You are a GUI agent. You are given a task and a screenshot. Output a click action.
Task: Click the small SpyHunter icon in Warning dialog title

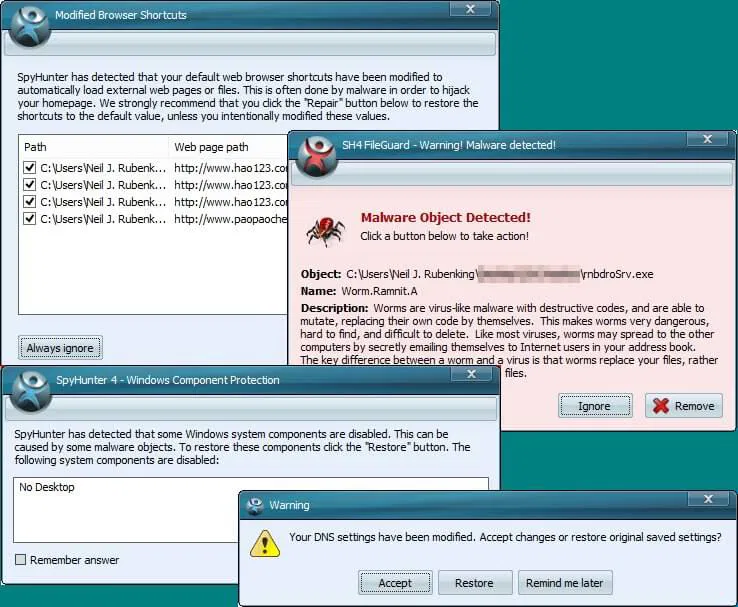(x=255, y=505)
